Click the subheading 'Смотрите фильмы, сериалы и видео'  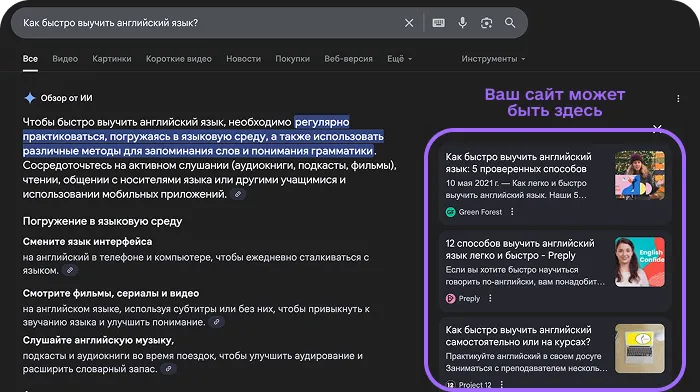[111, 293]
